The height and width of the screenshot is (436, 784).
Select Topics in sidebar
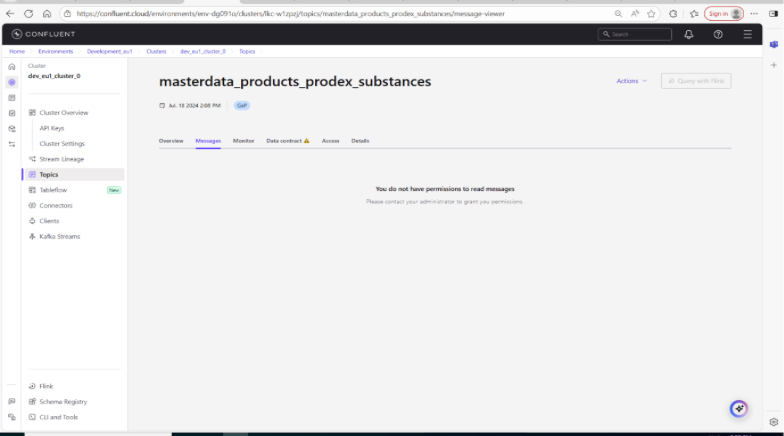[x=74, y=174]
